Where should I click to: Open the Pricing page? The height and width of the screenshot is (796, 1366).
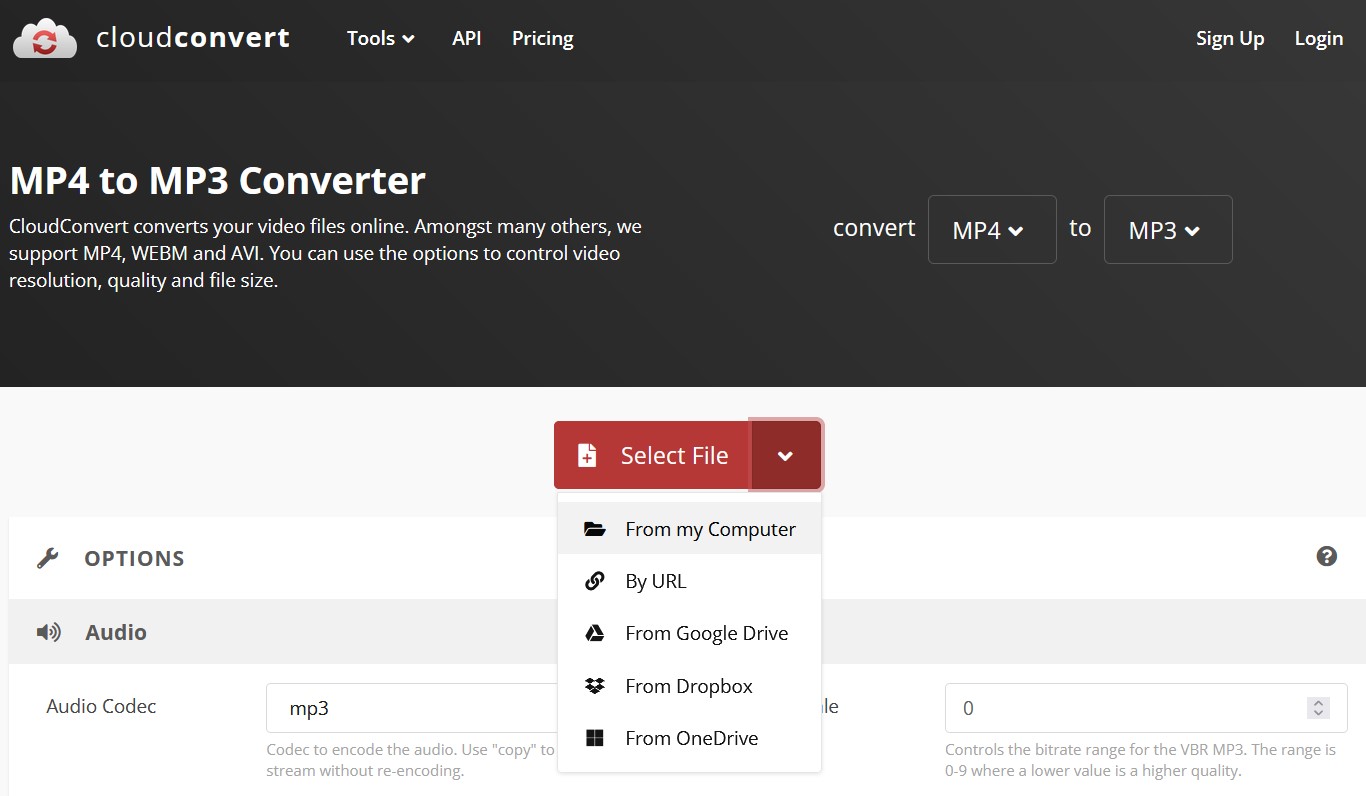[x=543, y=38]
